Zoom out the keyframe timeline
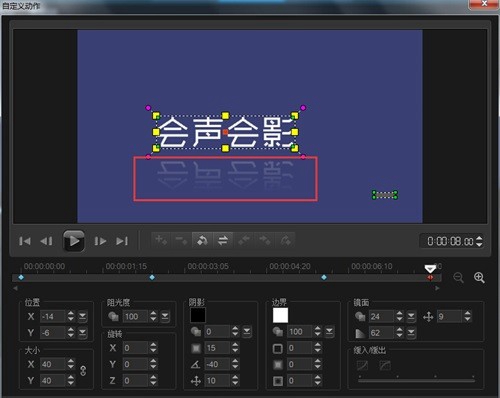 459,277
